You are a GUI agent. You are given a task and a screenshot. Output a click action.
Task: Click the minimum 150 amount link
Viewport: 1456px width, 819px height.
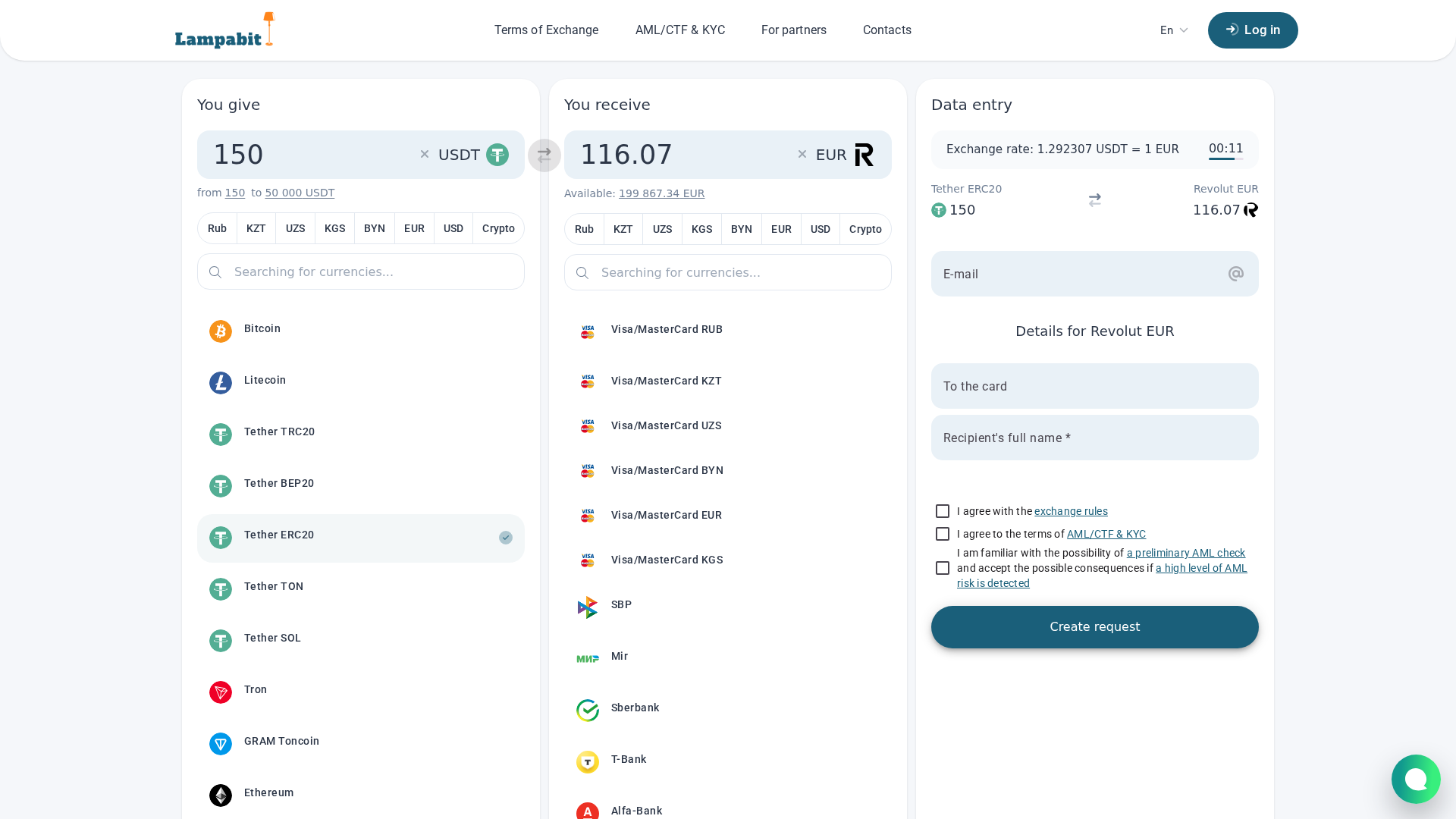point(235,193)
